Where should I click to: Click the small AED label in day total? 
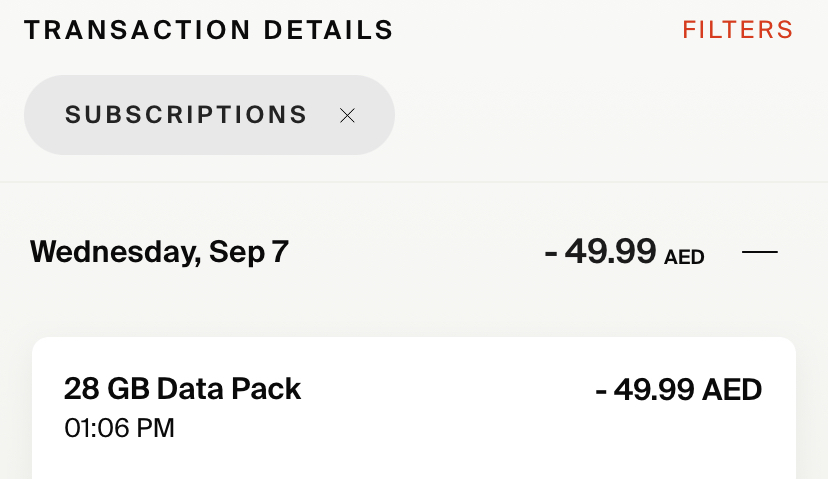click(x=684, y=257)
